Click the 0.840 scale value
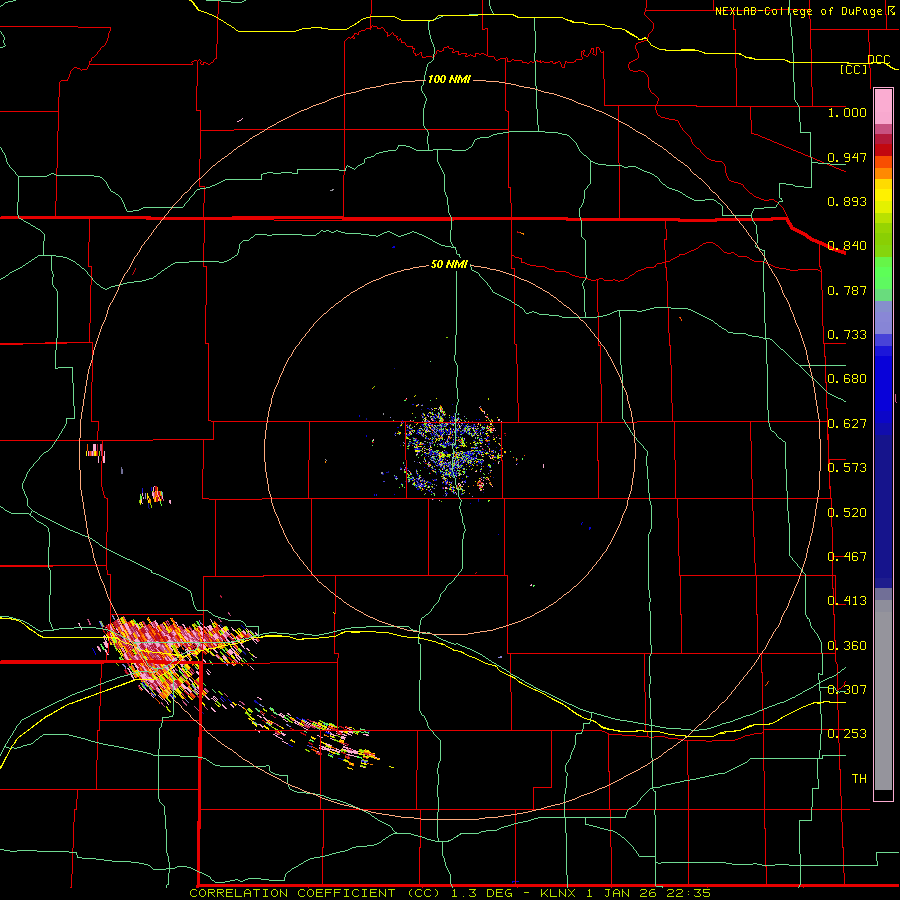 pos(847,246)
